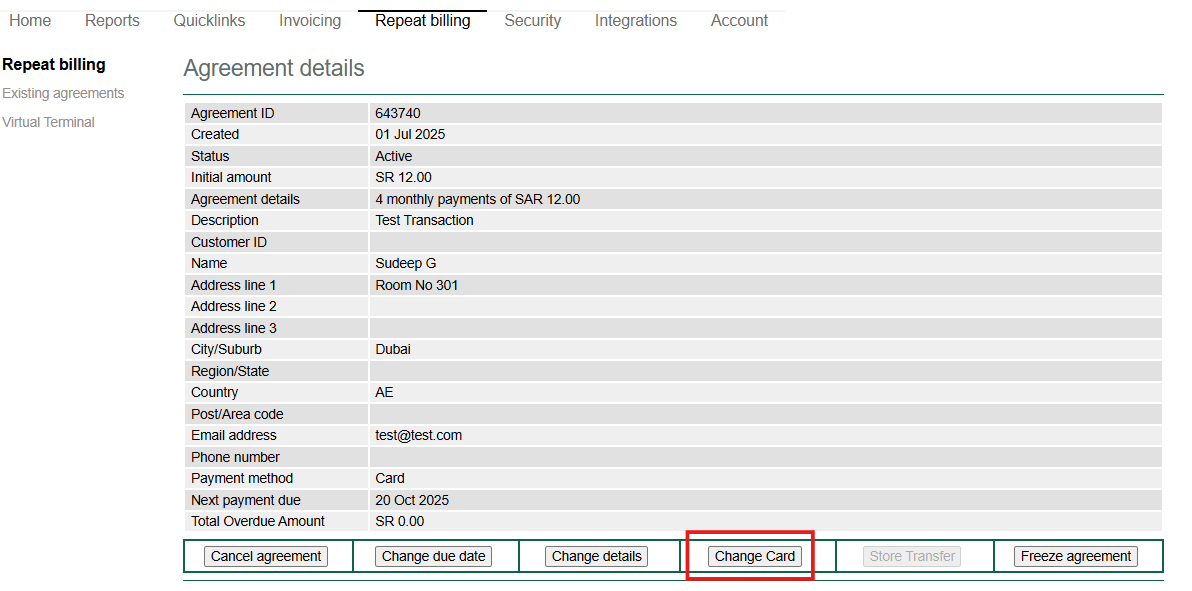Click the email address test@test.com
This screenshot has height=591, width=1192.
point(419,436)
